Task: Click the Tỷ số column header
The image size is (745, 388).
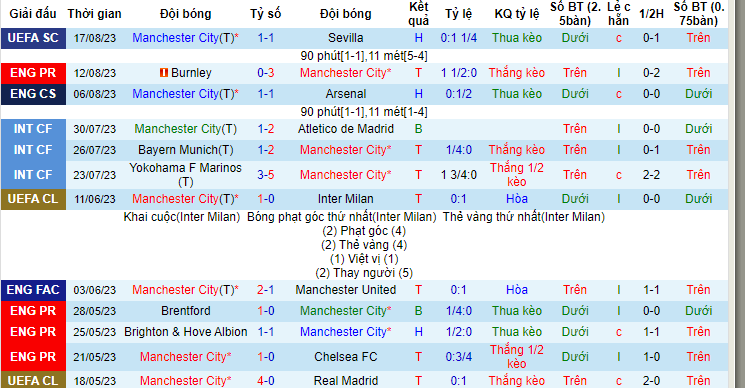Action: click(266, 14)
